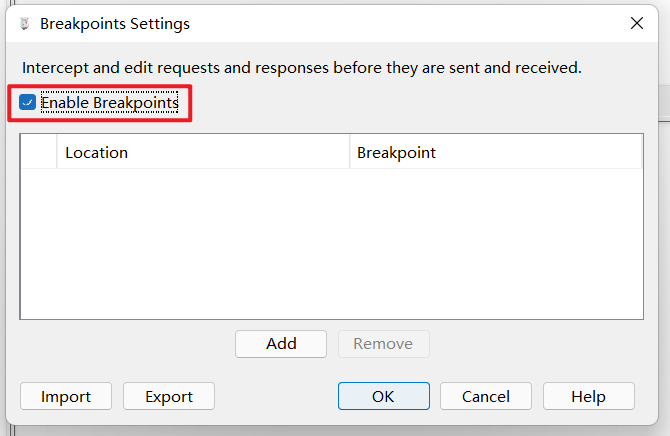Click empty area under the narrow first column
The height and width of the screenshot is (436, 670).
[38, 244]
